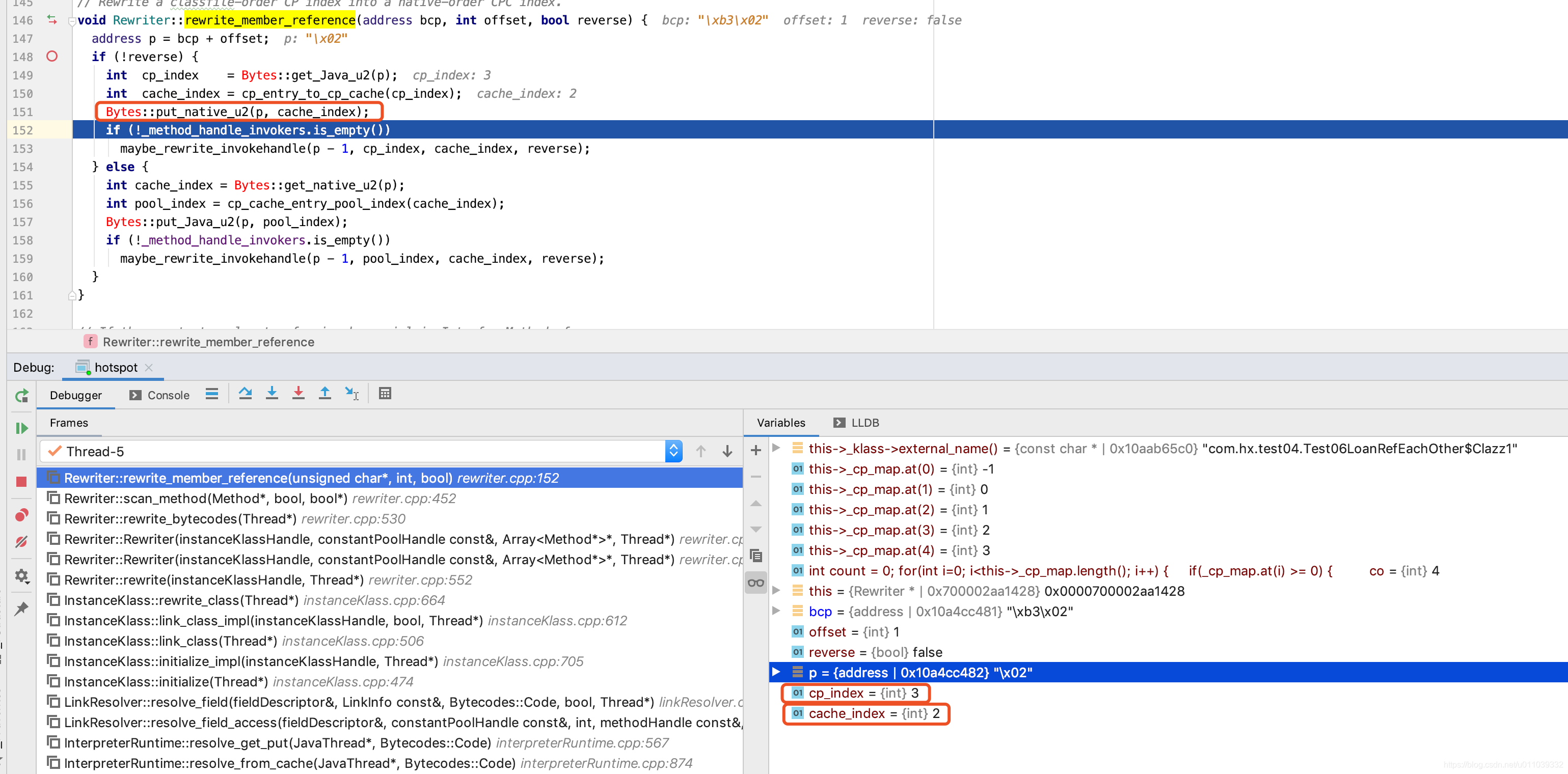Resume program with green play icon
Screen dimensions: 1568x774
point(22,428)
